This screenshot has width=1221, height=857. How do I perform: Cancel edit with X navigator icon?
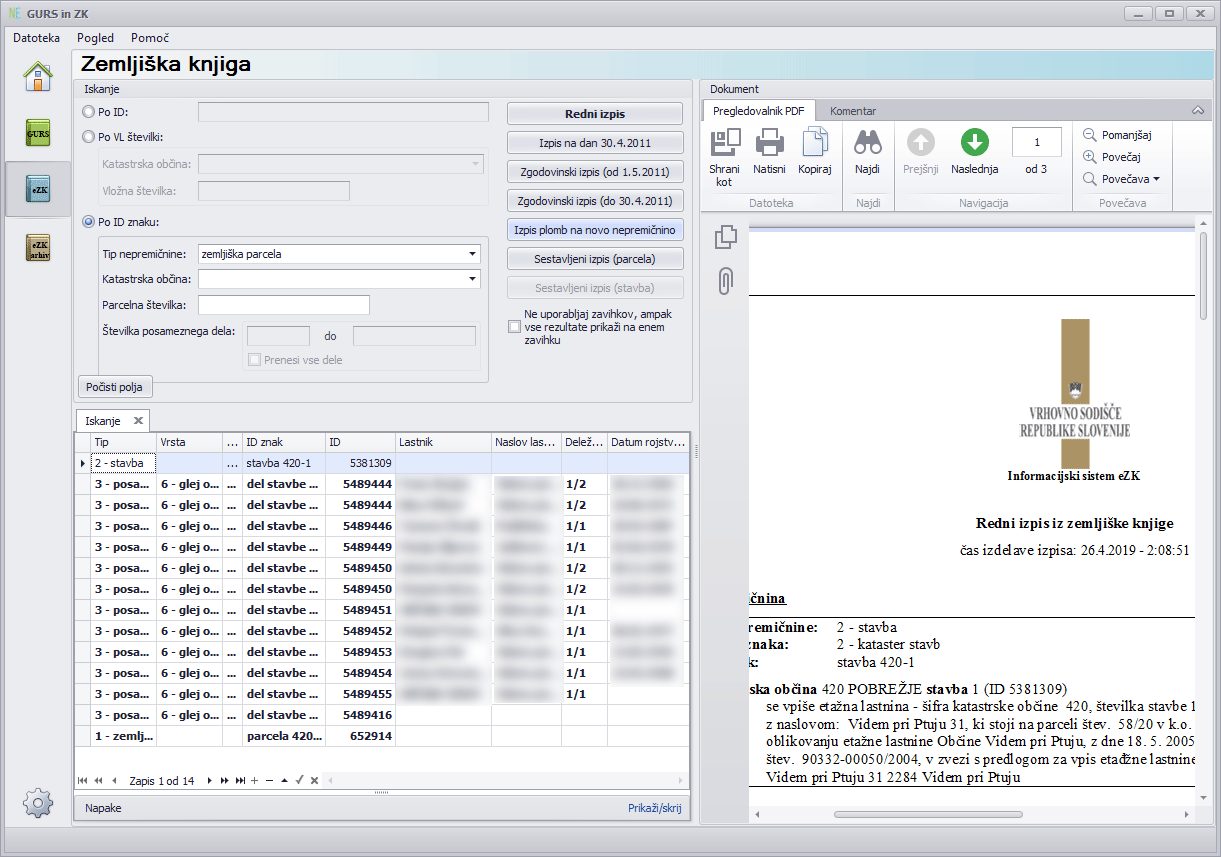[x=314, y=780]
